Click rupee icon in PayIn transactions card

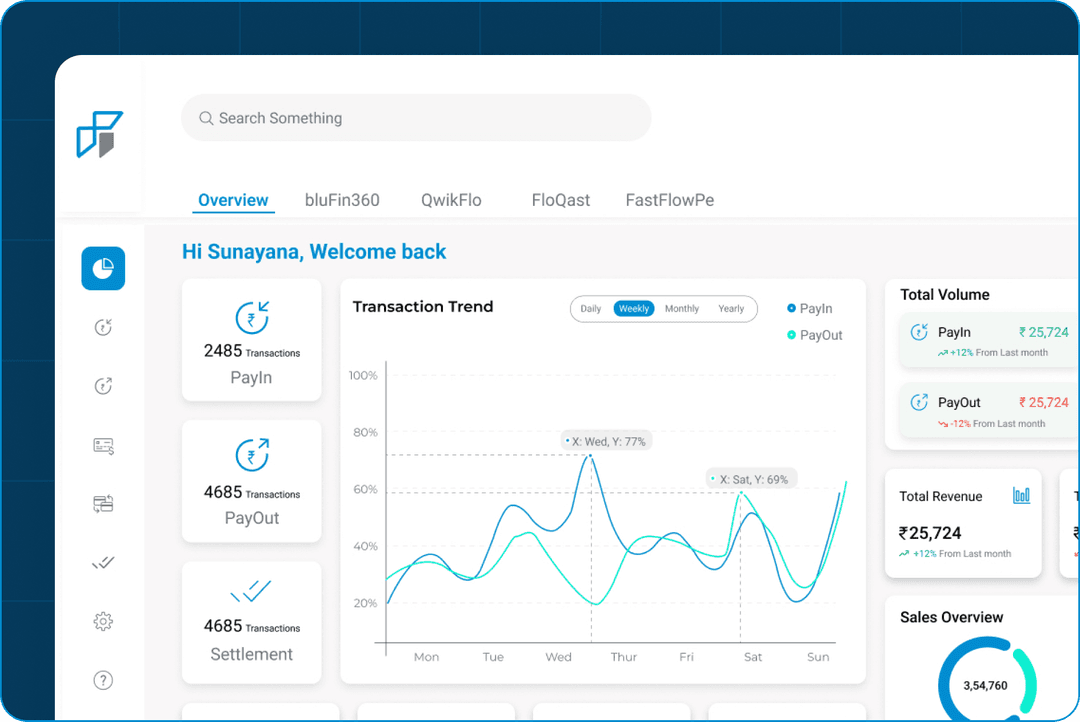coord(252,318)
